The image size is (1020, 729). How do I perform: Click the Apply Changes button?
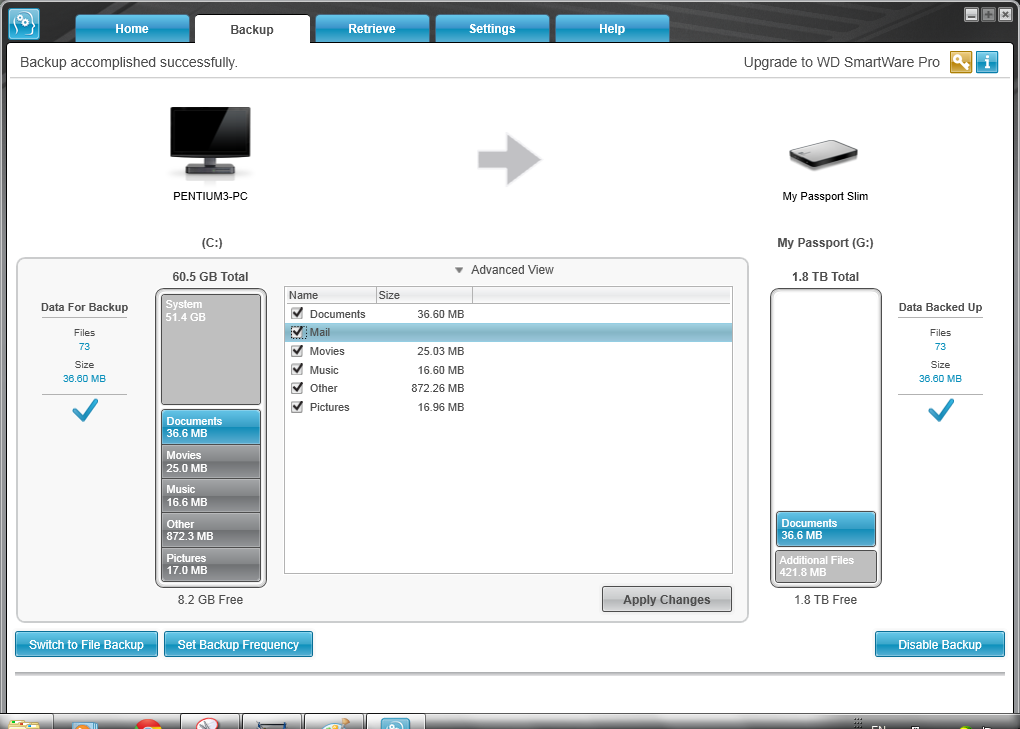click(x=667, y=600)
